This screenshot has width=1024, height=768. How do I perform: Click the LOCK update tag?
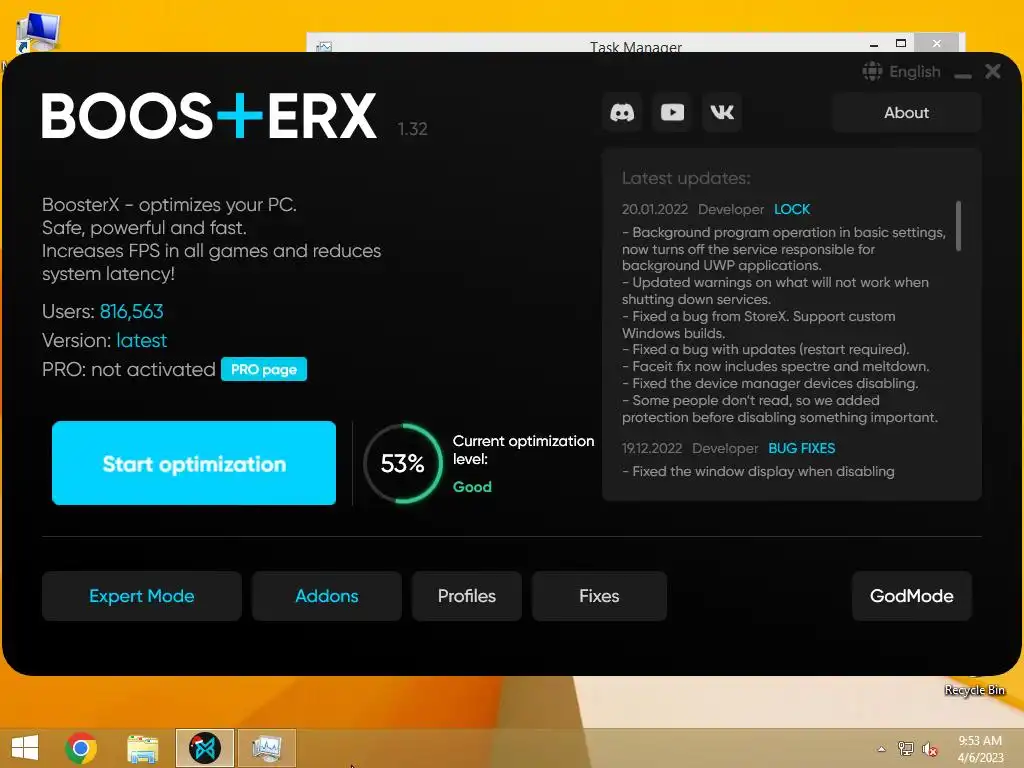[792, 210]
